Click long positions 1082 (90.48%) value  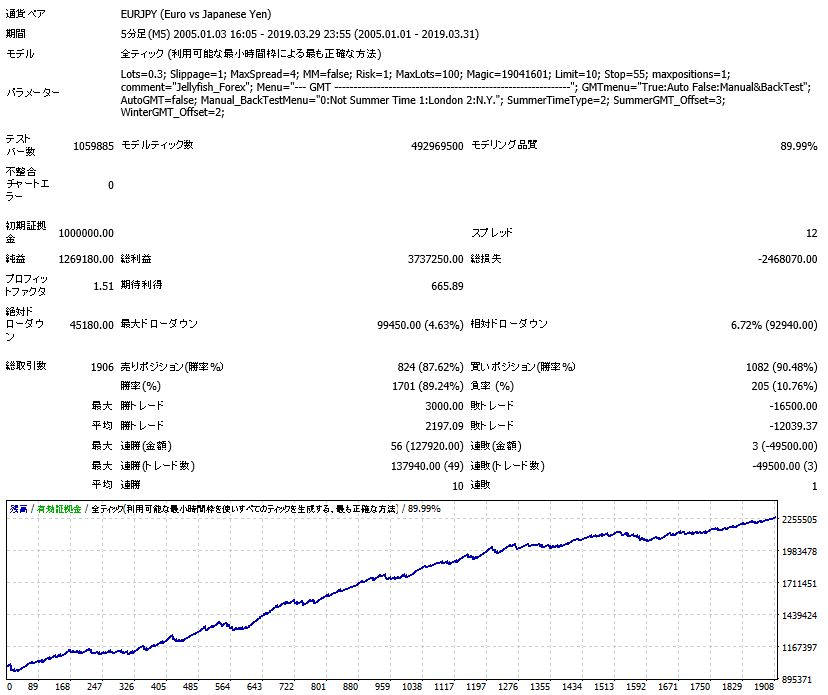782,367
